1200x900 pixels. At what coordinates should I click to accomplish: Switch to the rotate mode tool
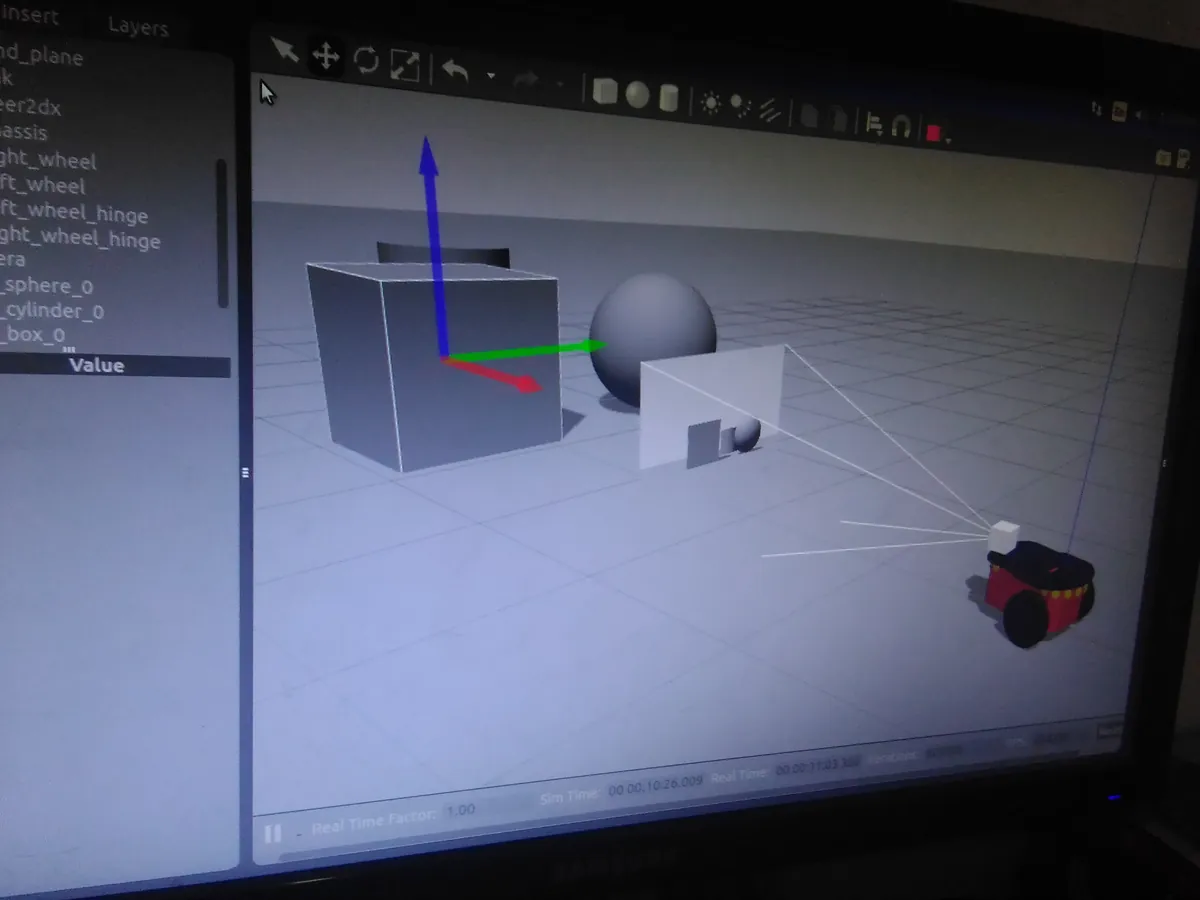[x=366, y=61]
